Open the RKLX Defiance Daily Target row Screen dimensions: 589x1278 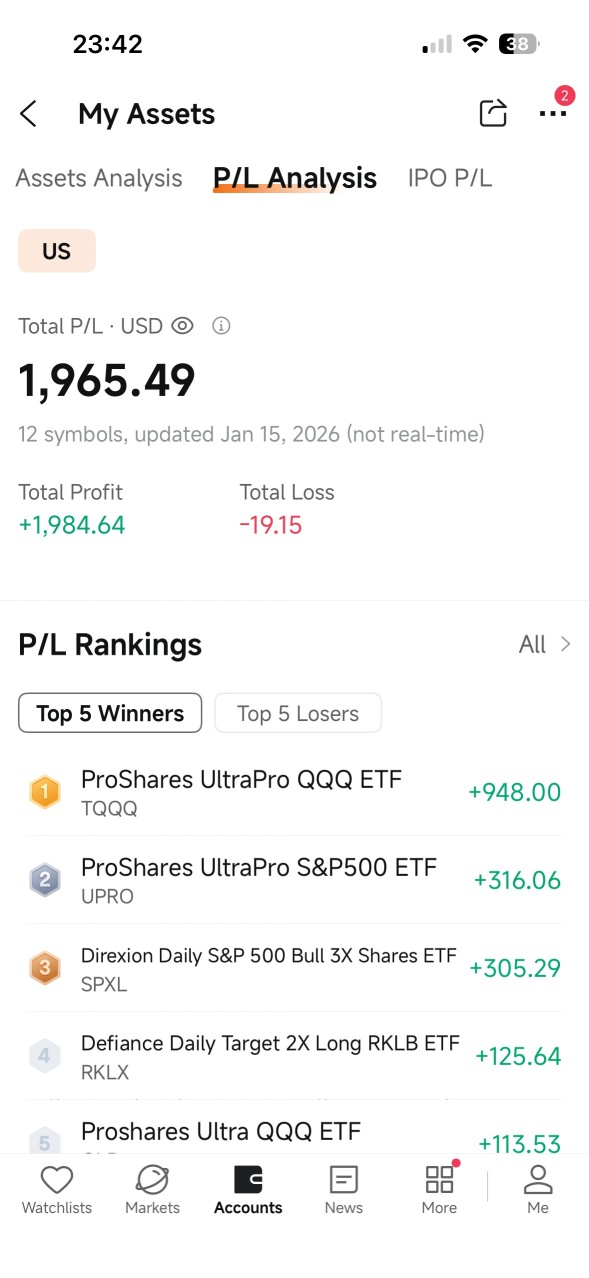[x=294, y=1056]
